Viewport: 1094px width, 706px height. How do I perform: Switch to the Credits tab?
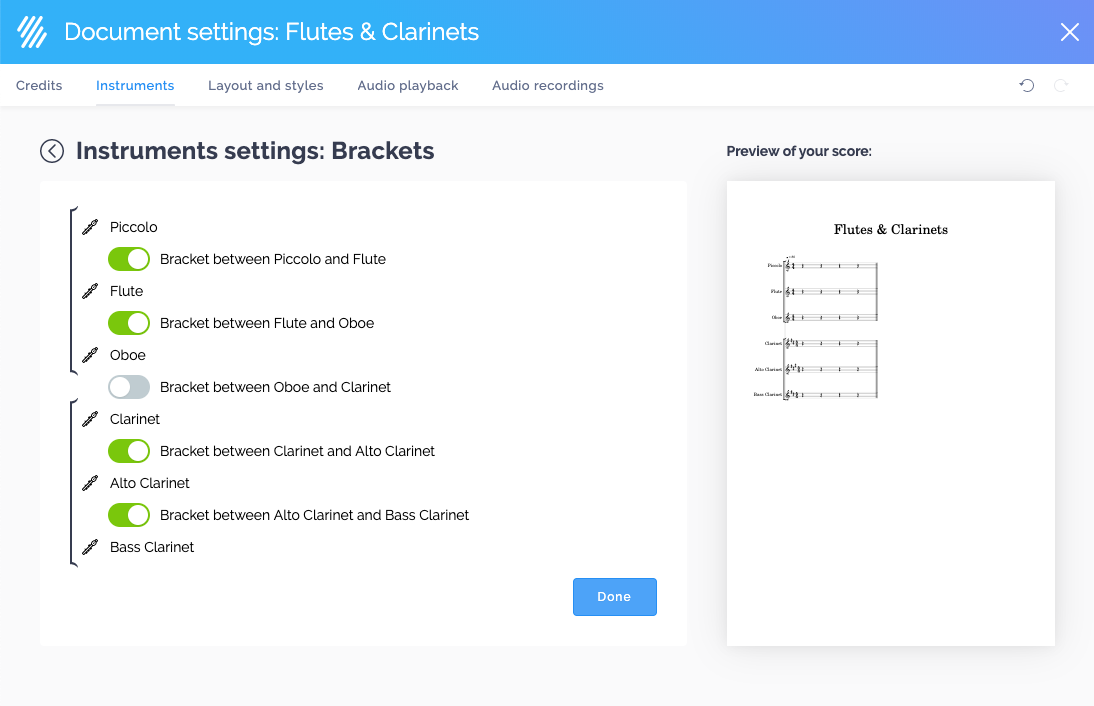pyautogui.click(x=39, y=85)
